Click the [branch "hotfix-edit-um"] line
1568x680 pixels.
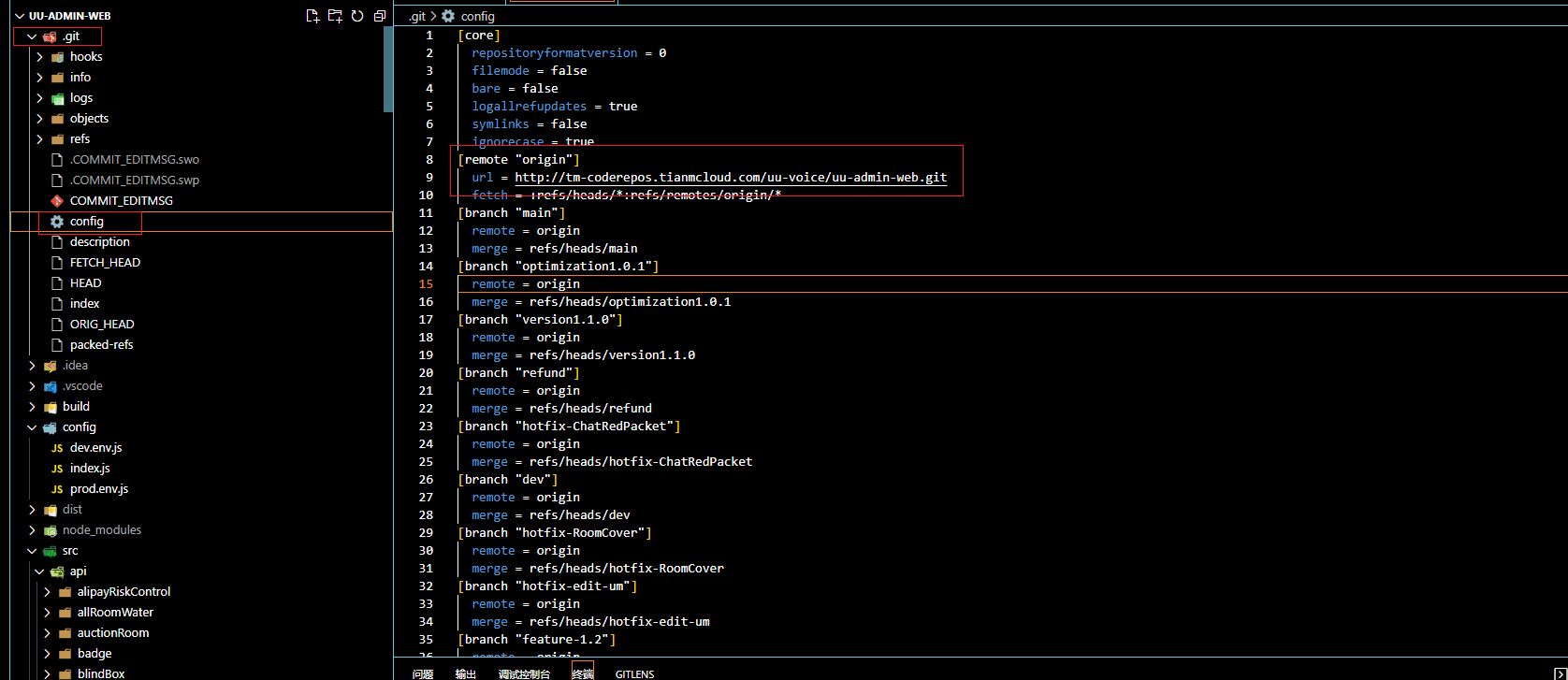(548, 586)
